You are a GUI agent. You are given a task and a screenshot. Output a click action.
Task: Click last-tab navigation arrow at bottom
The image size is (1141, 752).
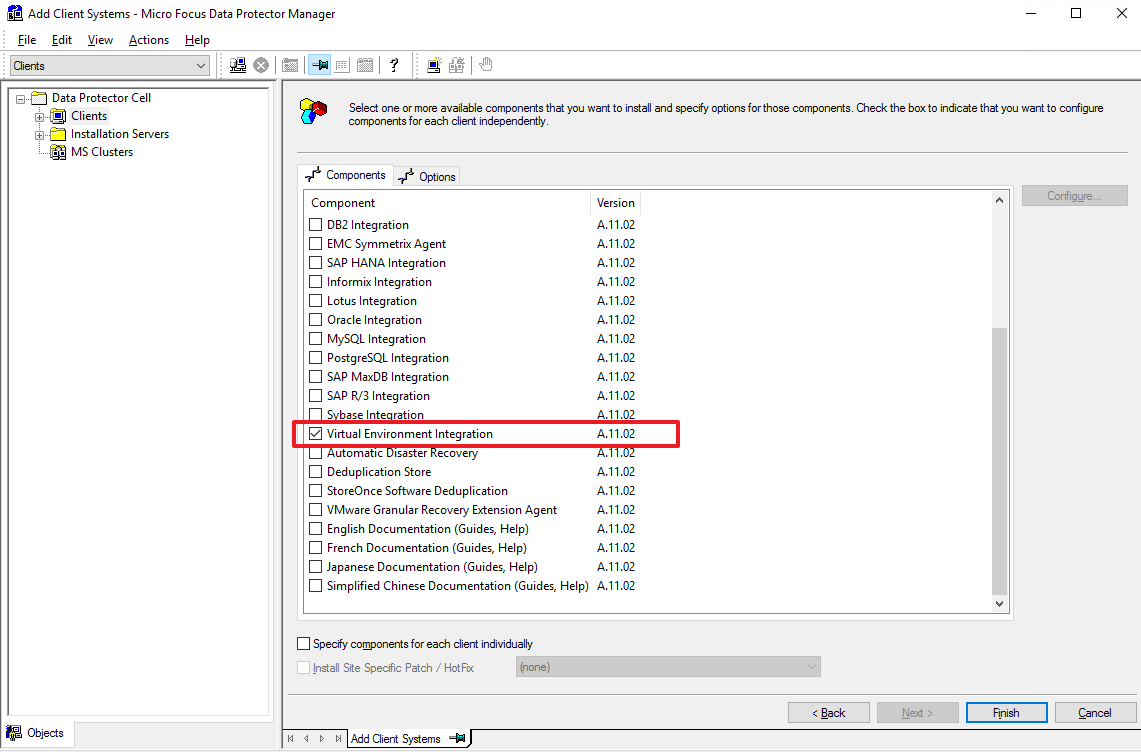point(338,738)
